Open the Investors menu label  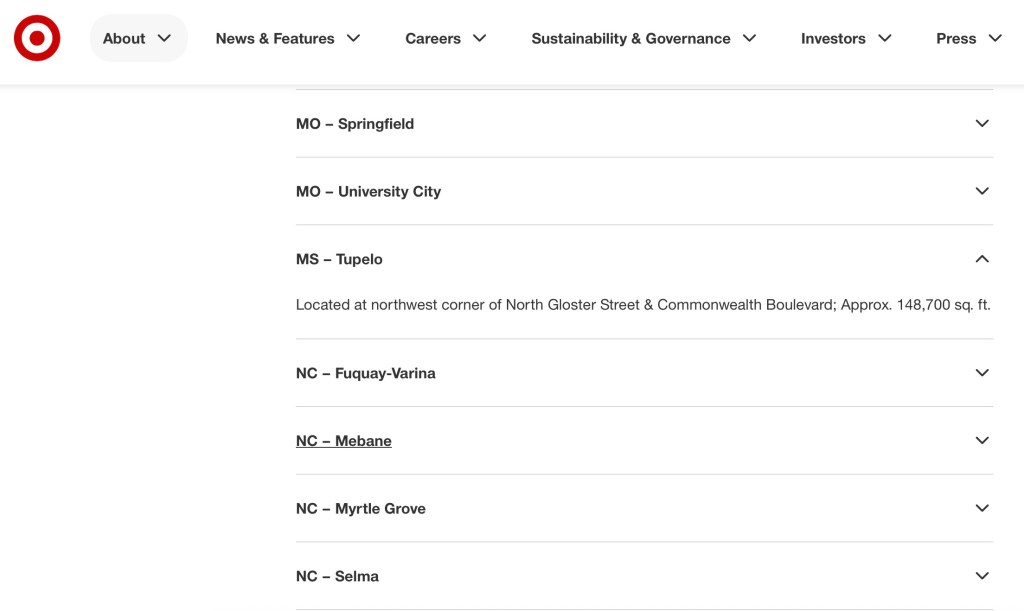coord(833,38)
